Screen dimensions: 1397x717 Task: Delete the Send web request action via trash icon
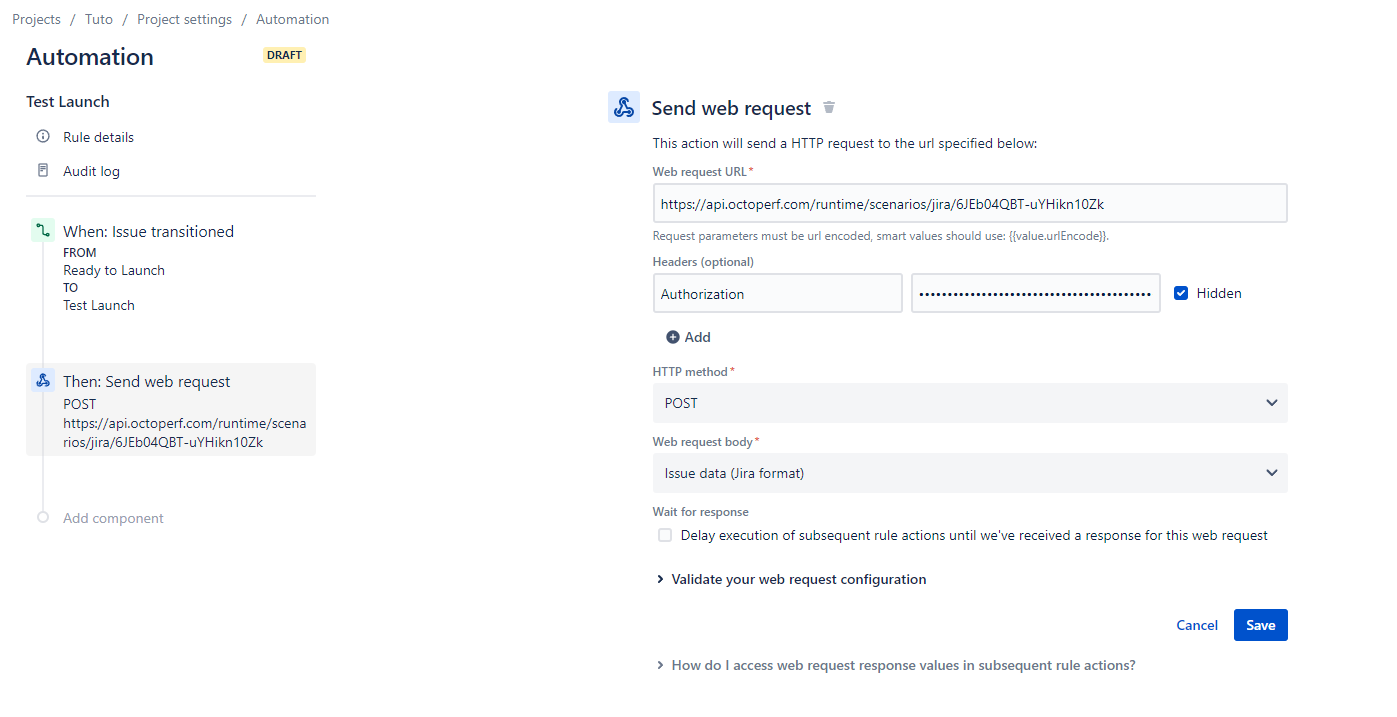828,107
